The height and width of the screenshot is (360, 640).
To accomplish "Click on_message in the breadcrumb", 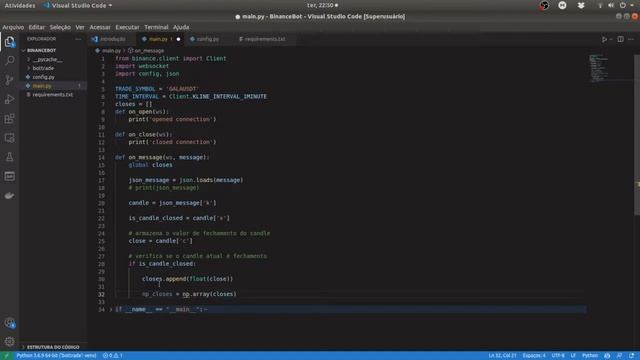I will click(x=149, y=51).
